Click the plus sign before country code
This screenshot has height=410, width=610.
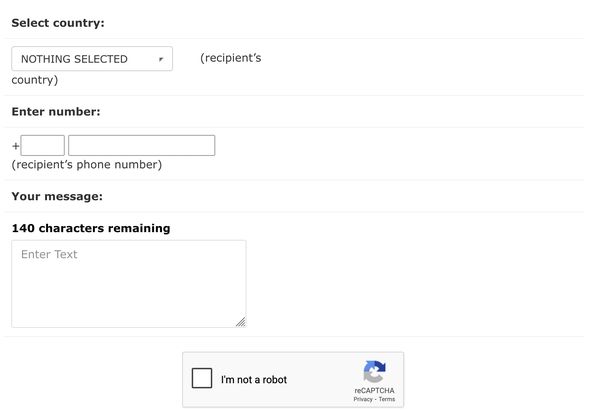[x=16, y=147]
